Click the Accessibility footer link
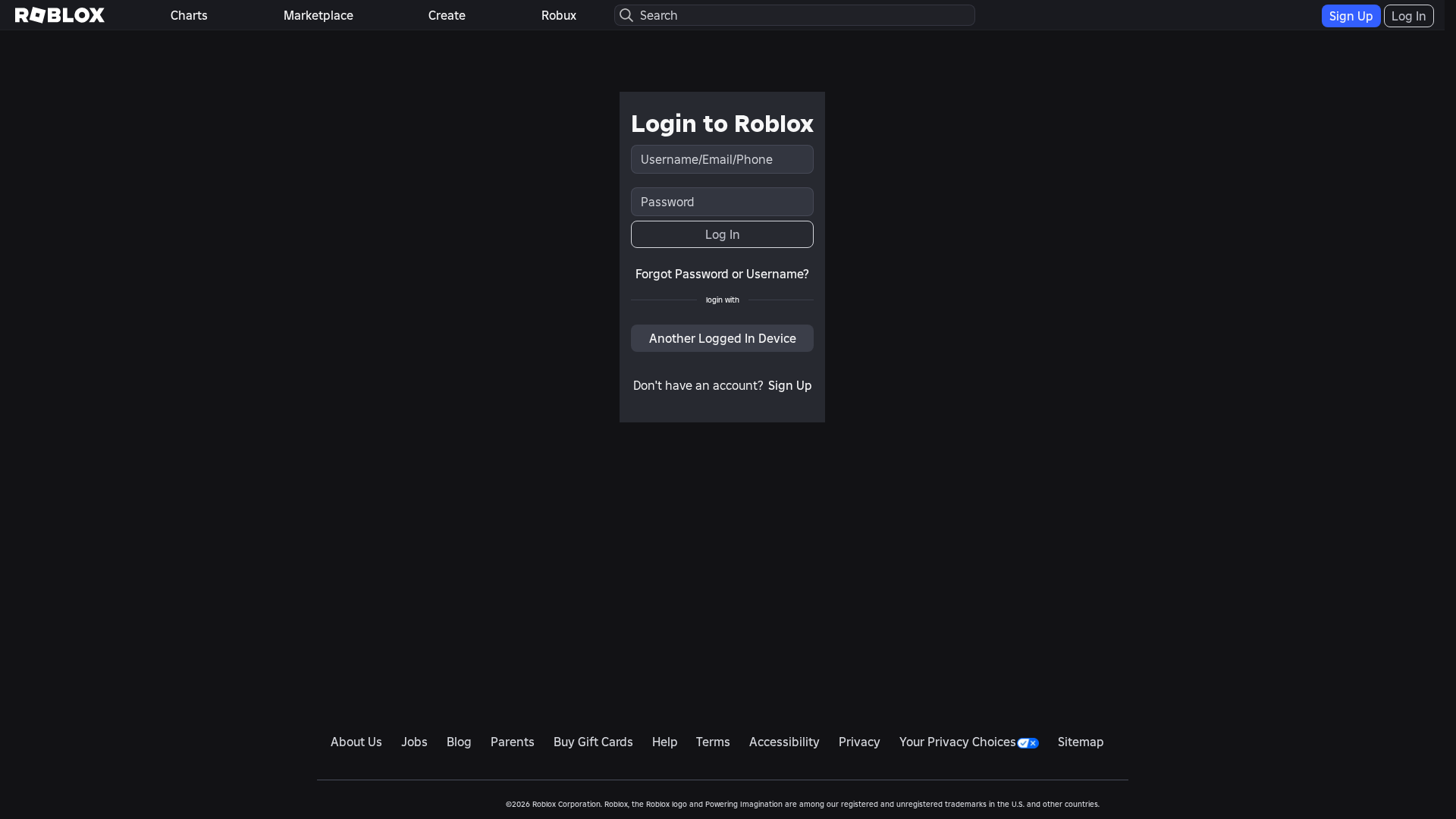The image size is (1456, 819). point(783,742)
